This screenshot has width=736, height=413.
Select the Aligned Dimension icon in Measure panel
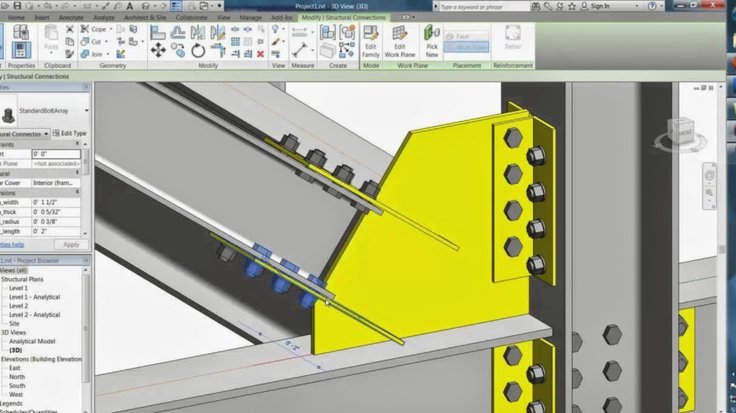299,32
